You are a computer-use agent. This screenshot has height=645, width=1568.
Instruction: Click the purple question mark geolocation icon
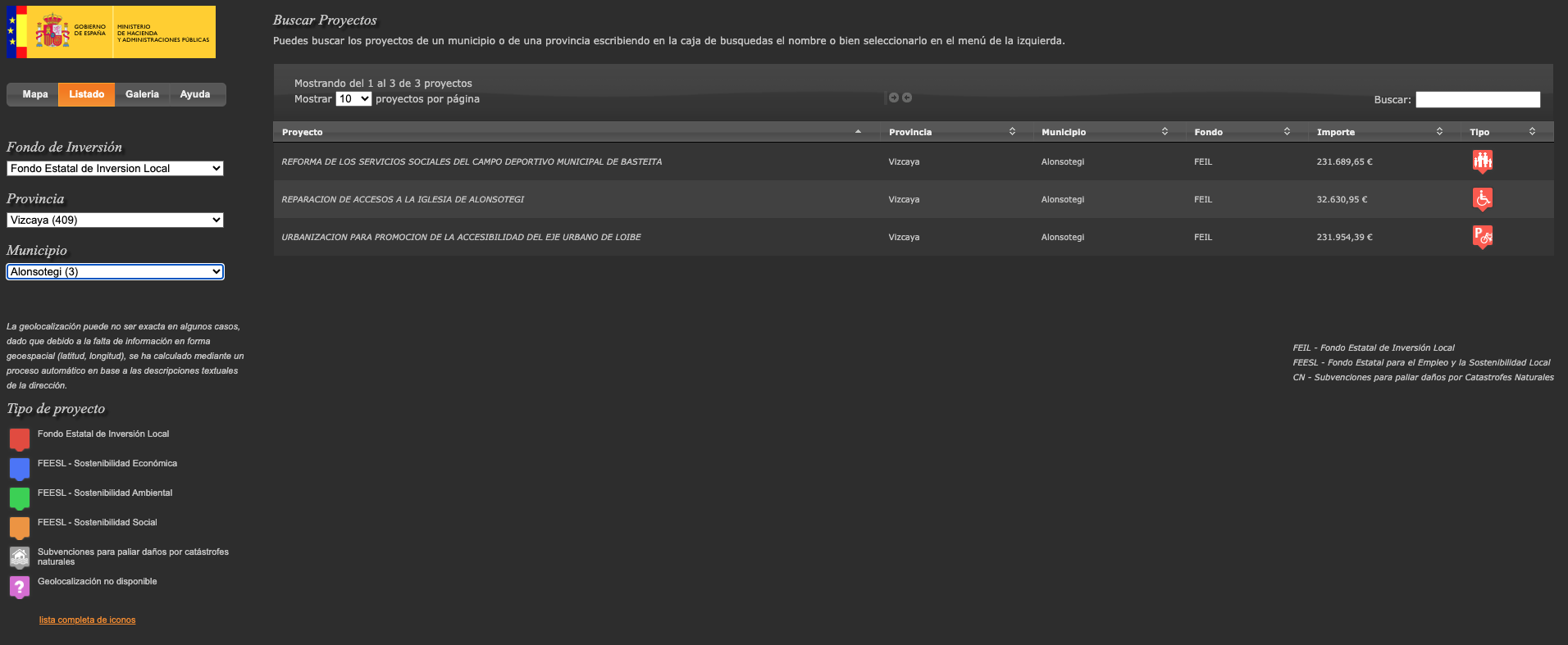20,587
